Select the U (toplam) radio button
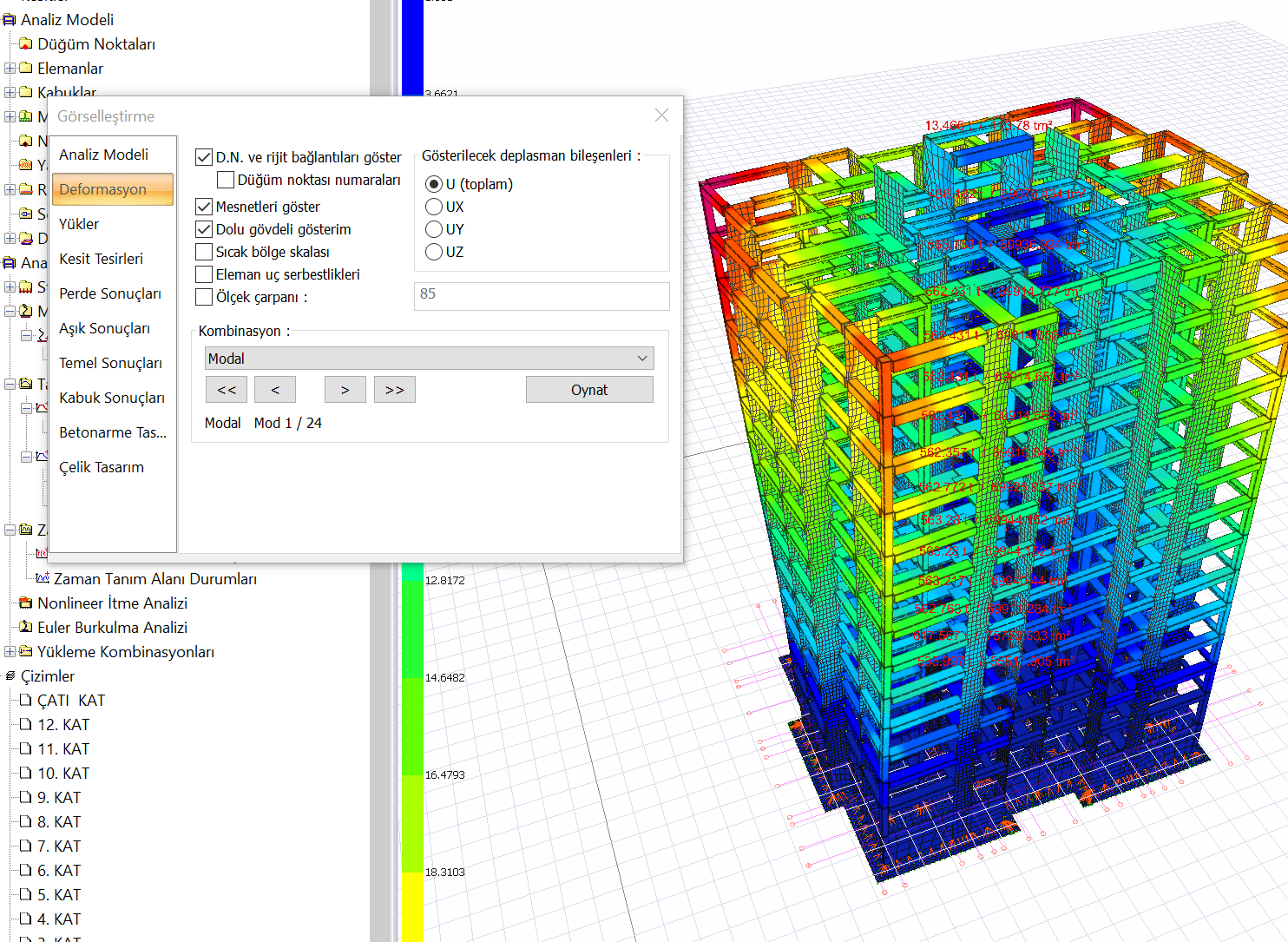This screenshot has height=942, width=1288. 434,184
